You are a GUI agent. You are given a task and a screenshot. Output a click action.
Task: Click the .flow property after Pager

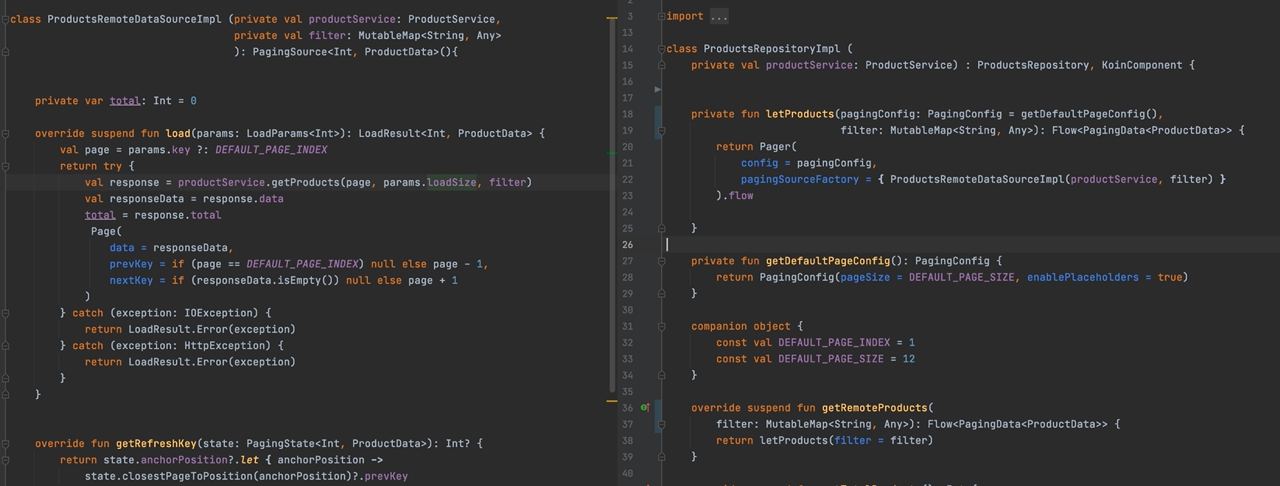[x=738, y=195]
